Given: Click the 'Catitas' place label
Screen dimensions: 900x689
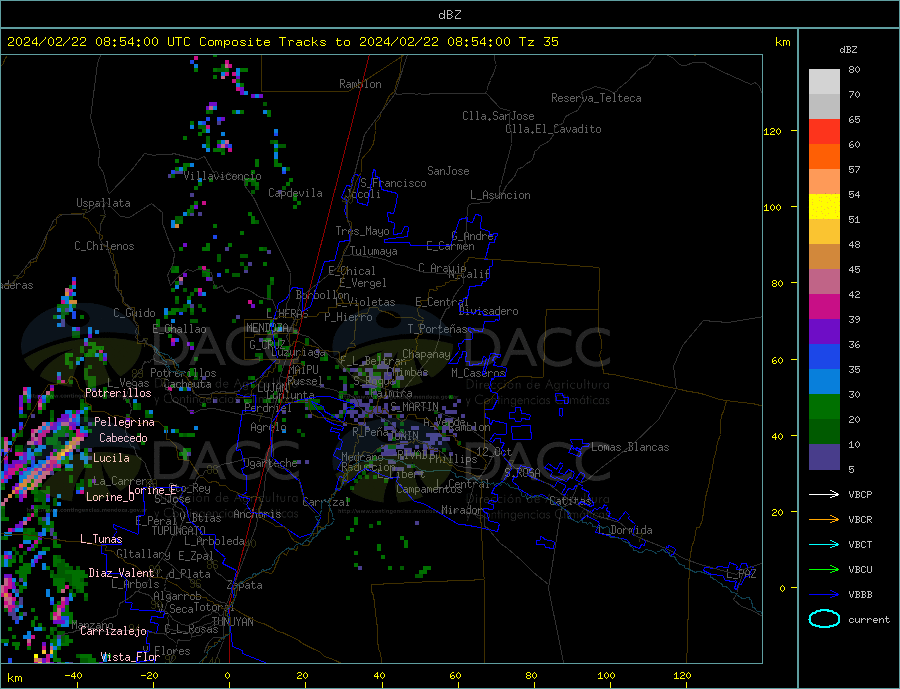Looking at the screenshot, I should [x=570, y=501].
